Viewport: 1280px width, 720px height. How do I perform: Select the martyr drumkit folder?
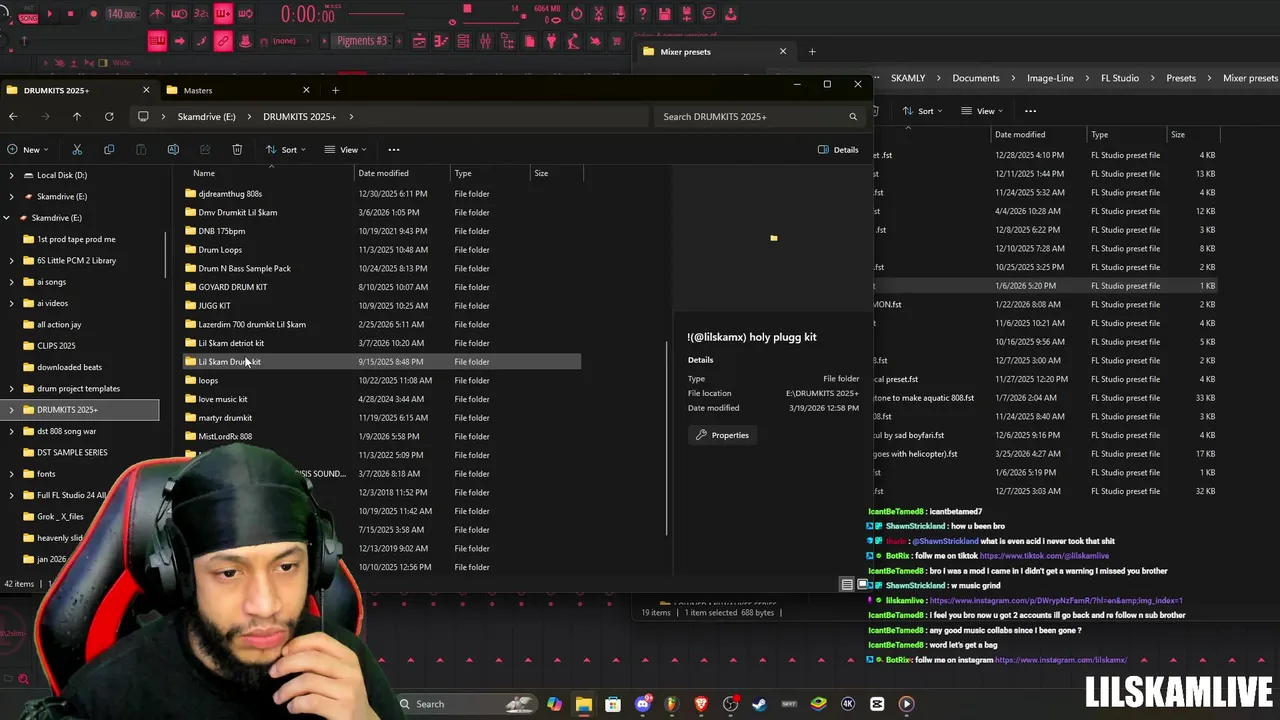coord(225,418)
